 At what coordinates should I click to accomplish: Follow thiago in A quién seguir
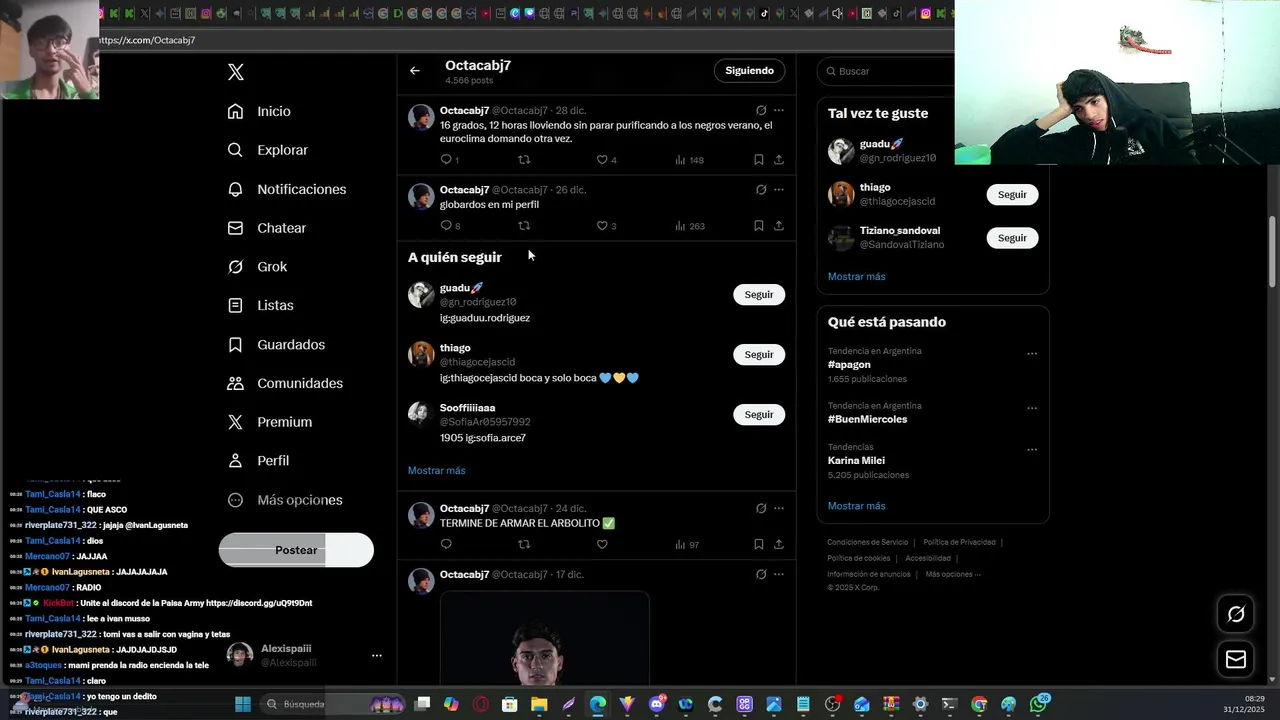(x=759, y=355)
